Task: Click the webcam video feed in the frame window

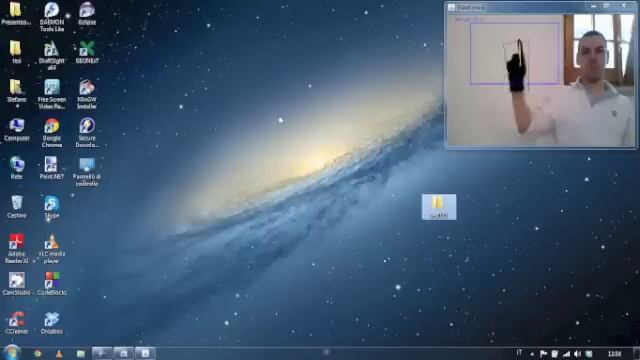Action: (541, 80)
